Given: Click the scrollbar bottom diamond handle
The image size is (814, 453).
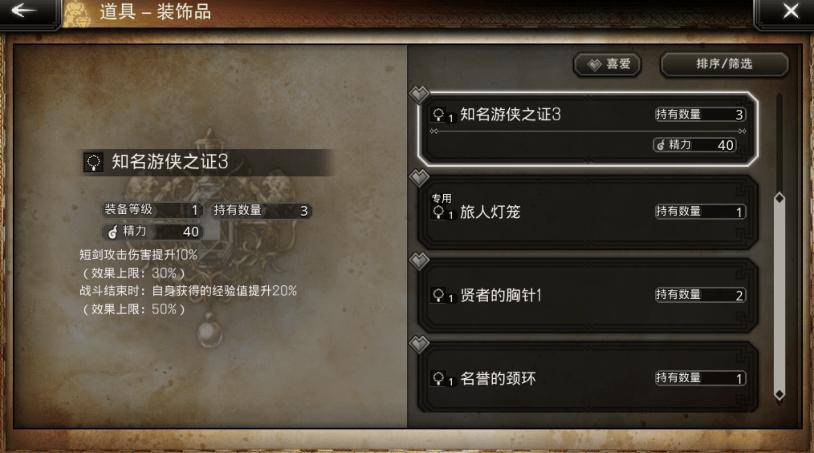Looking at the screenshot, I should (779, 394).
